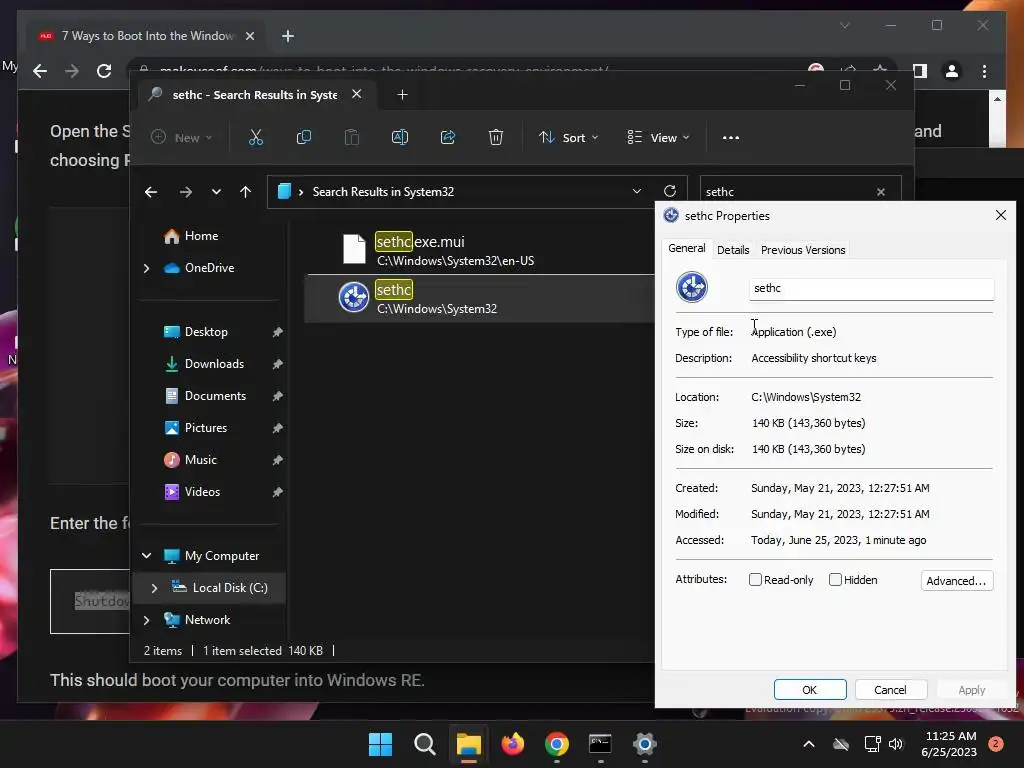Open the Sort dropdown menu
The height and width of the screenshot is (768, 1024).
tap(568, 138)
